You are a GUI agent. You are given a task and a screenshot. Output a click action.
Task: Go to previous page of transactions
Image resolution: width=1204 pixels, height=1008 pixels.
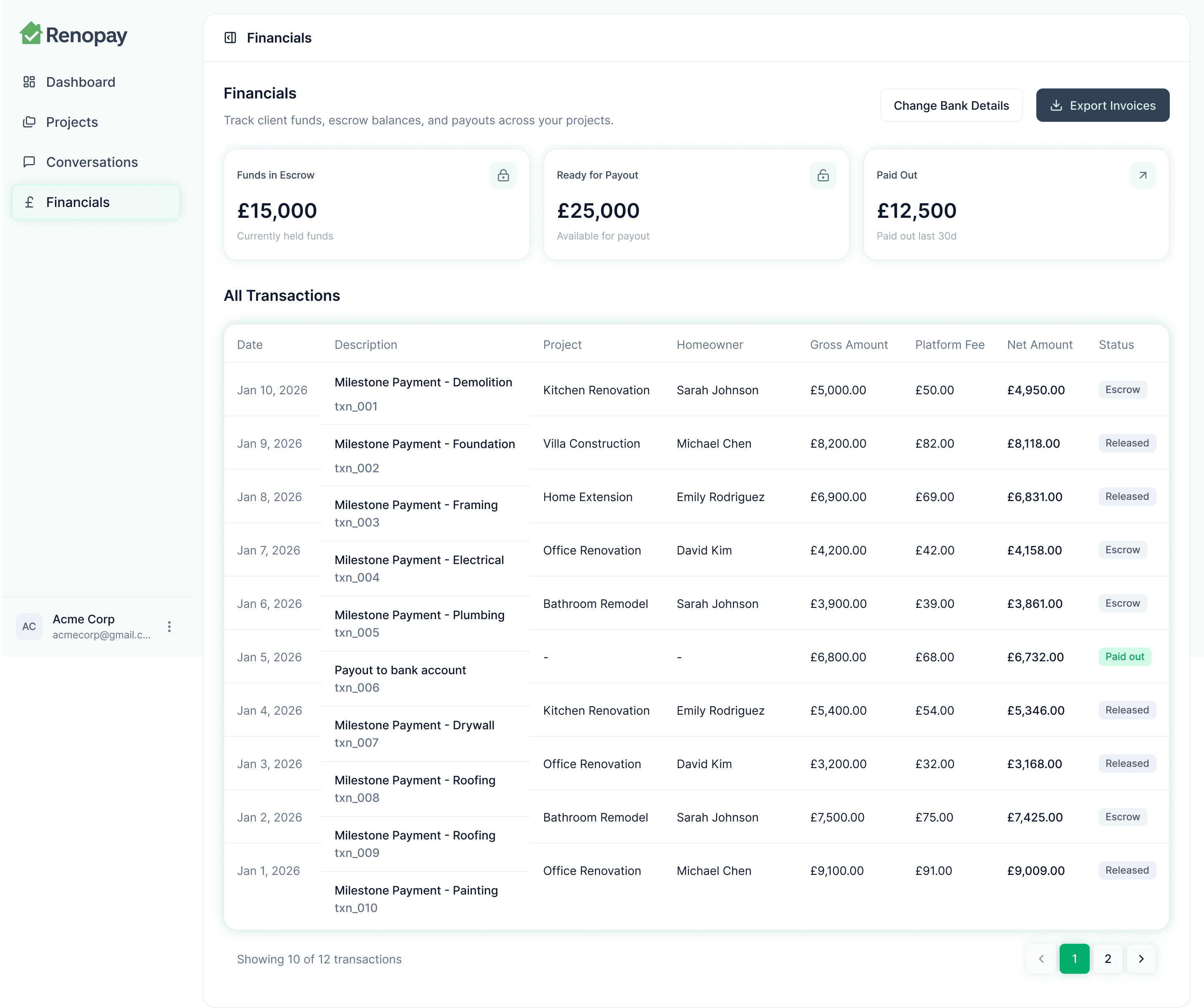[x=1041, y=959]
